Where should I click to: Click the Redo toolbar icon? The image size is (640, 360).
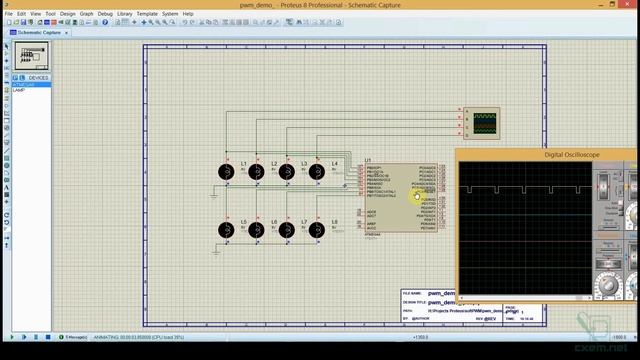192,22
